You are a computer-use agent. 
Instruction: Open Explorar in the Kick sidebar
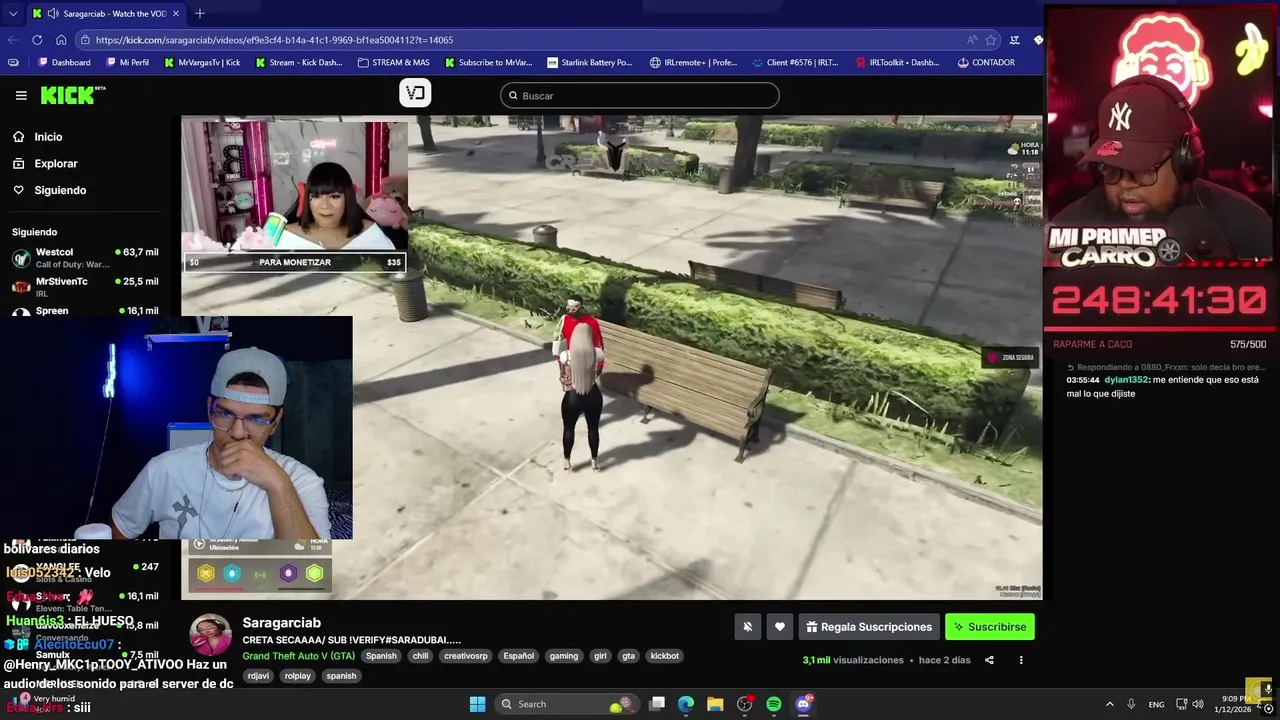(56, 163)
